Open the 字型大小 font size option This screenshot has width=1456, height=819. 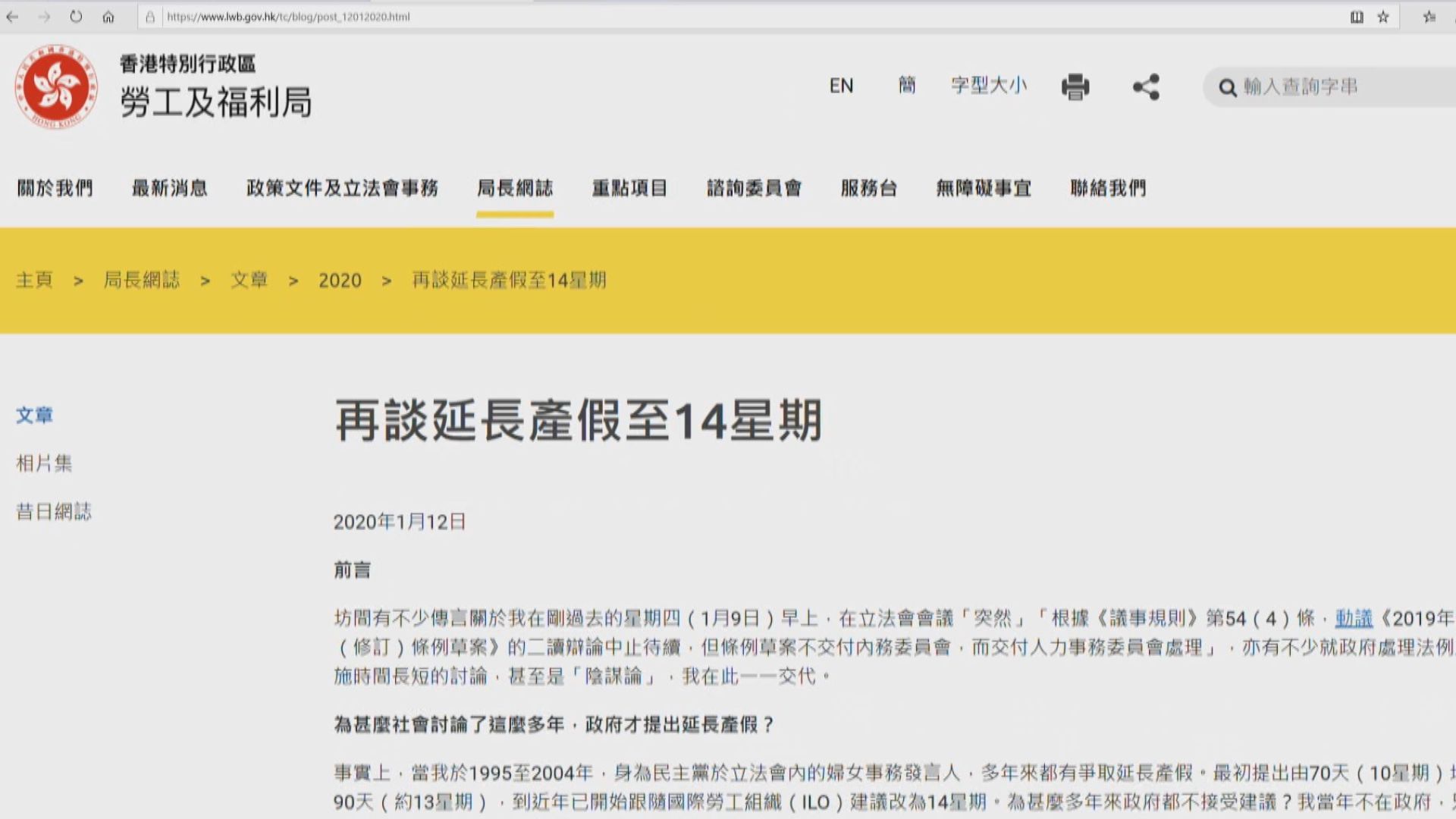coord(989,86)
